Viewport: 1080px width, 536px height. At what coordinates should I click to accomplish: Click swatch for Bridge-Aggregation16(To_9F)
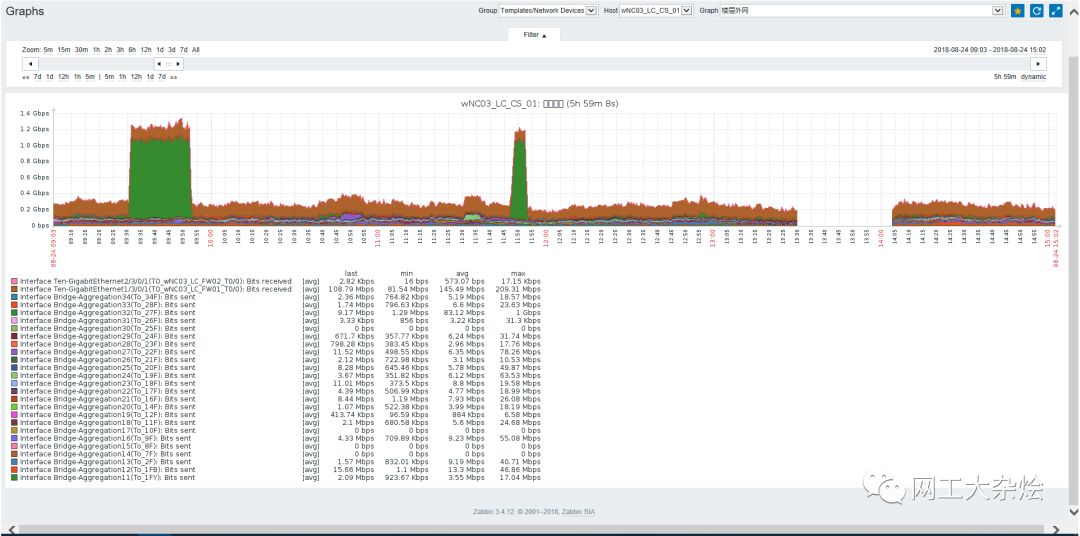(x=14, y=438)
